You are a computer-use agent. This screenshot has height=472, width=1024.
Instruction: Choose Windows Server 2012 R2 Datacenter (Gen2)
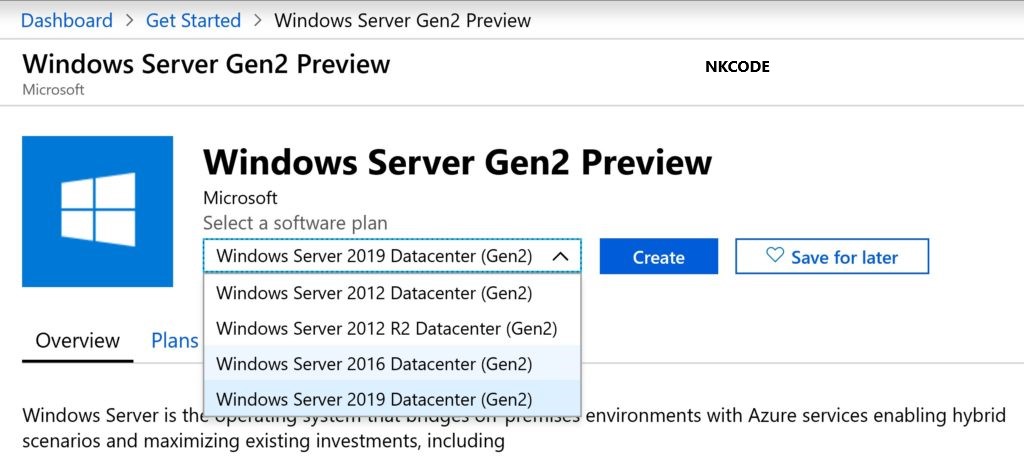[x=386, y=328]
